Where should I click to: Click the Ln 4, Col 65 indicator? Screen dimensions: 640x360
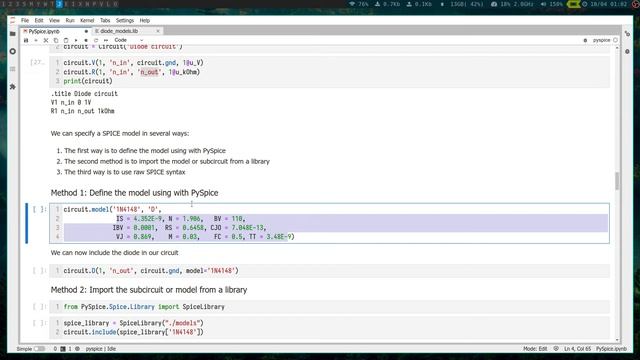coord(577,349)
